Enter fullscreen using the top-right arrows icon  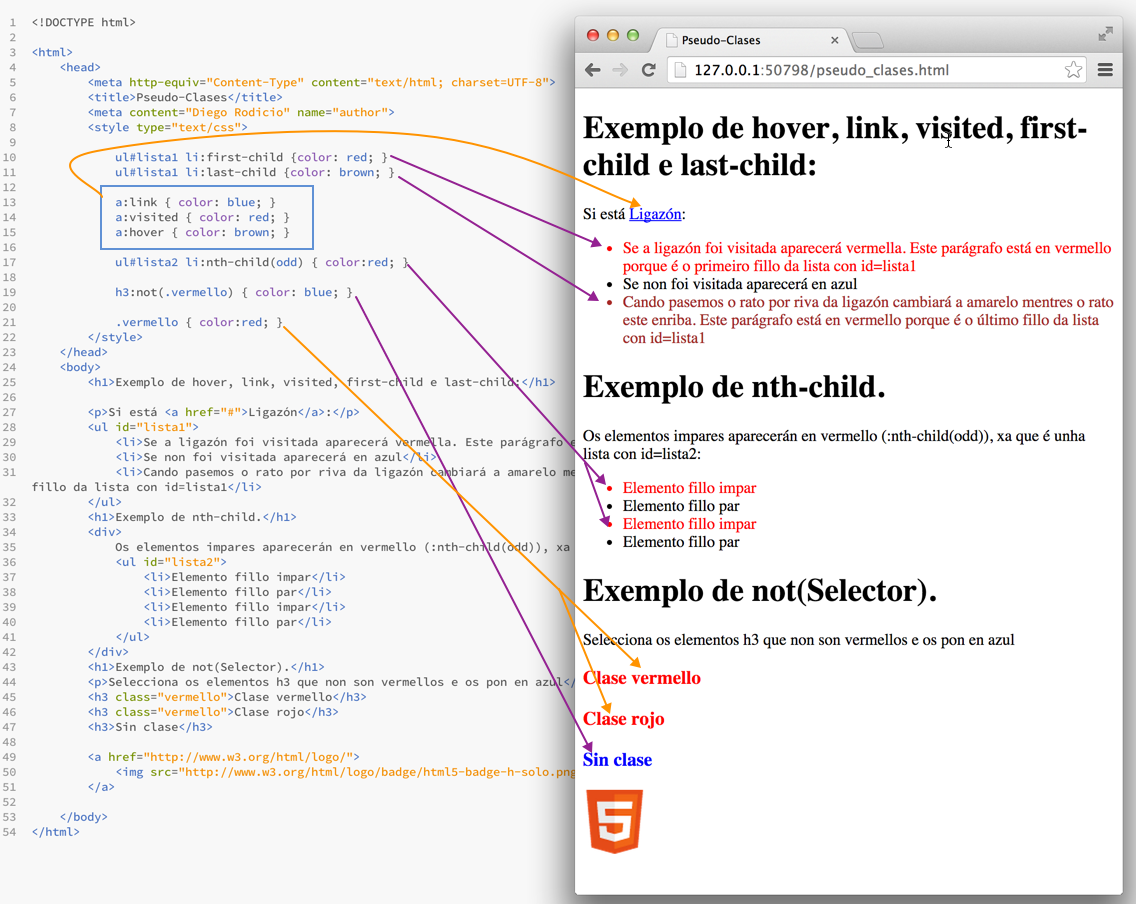tap(1105, 34)
